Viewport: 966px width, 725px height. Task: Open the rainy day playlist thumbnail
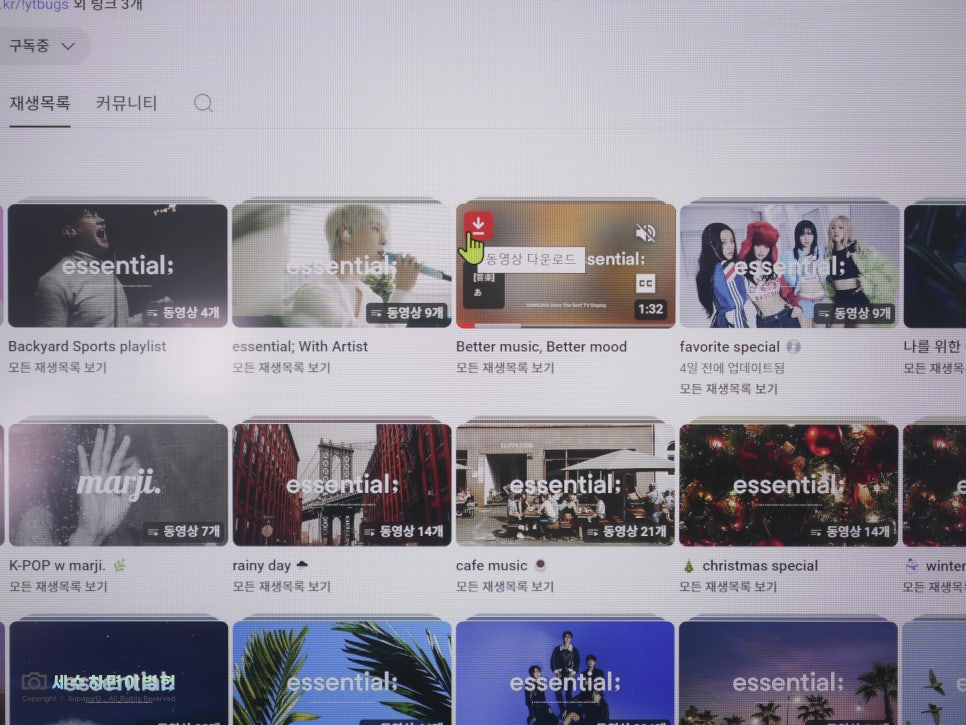(341, 485)
